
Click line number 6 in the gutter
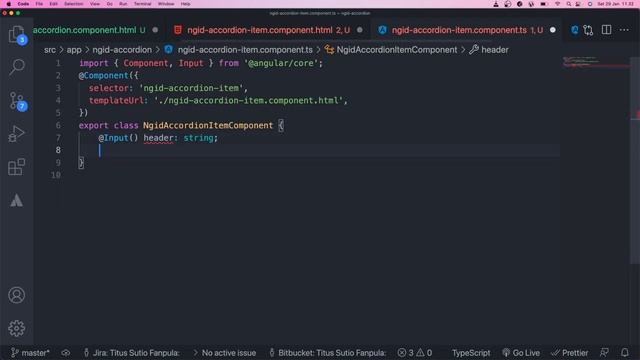coord(58,125)
